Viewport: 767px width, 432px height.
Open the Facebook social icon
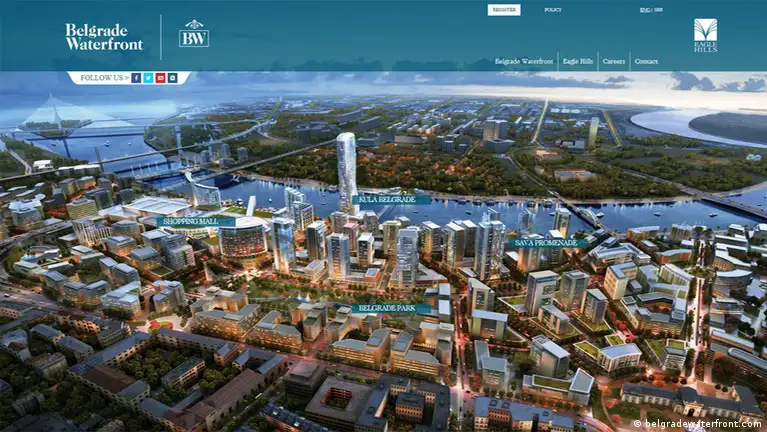[136, 77]
